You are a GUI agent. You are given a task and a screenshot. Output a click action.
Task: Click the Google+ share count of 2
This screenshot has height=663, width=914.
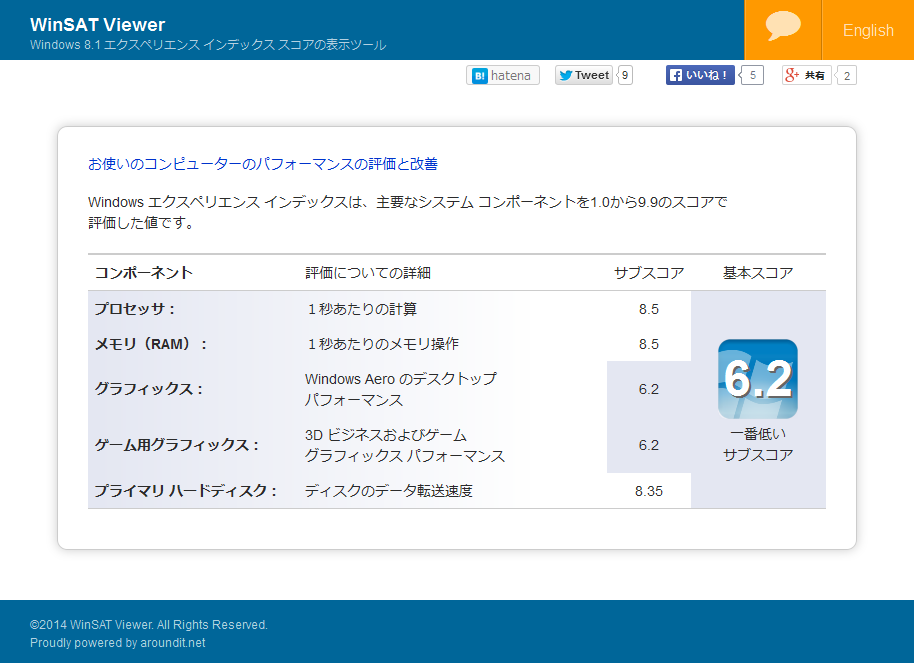click(x=847, y=76)
